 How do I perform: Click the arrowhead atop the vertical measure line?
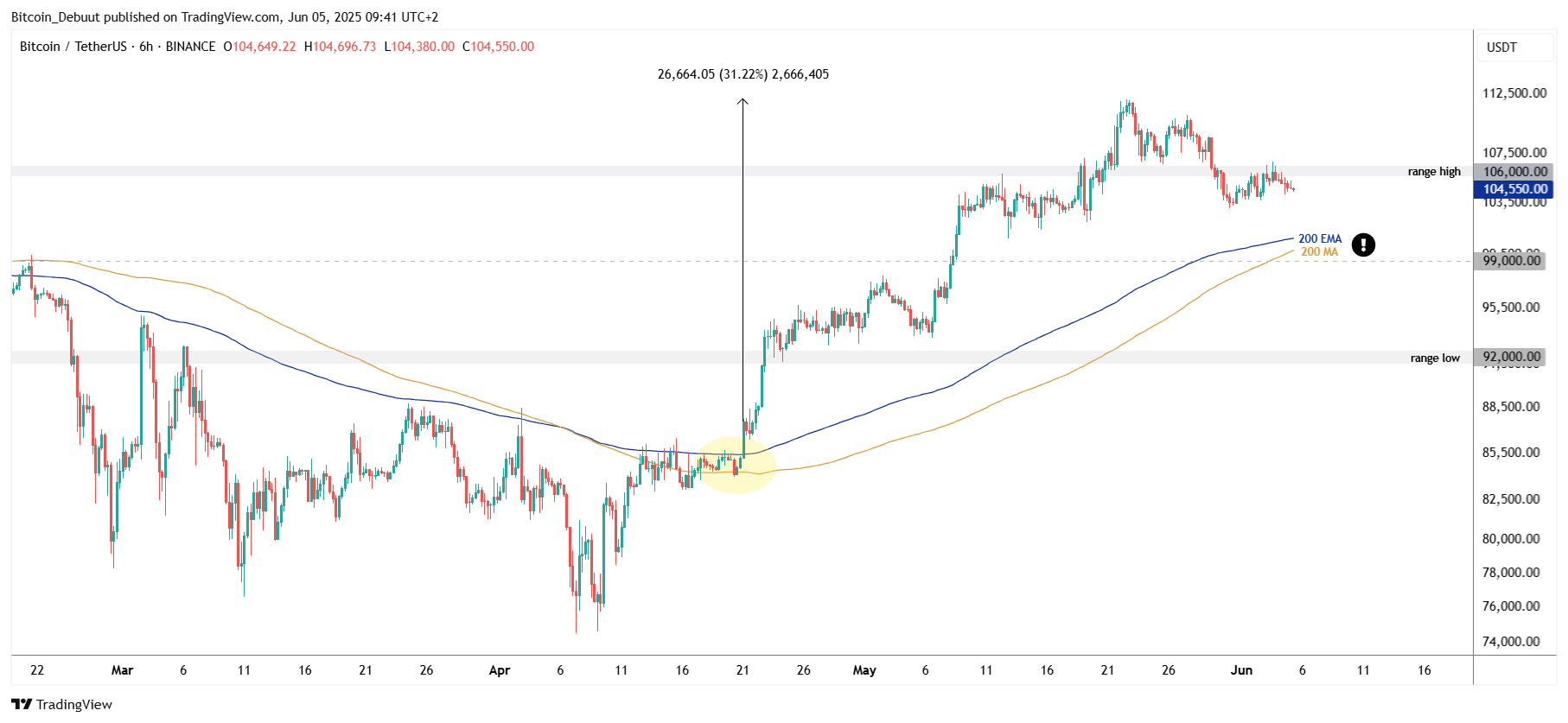click(x=743, y=103)
